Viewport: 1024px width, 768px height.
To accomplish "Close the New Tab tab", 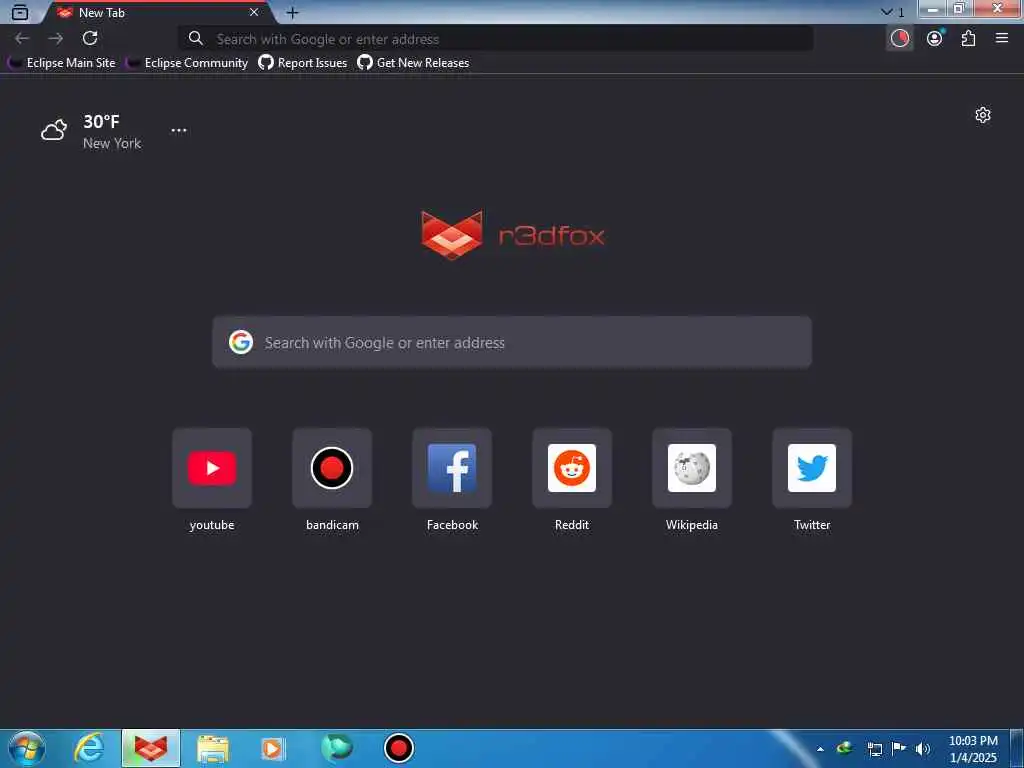I will pos(254,12).
